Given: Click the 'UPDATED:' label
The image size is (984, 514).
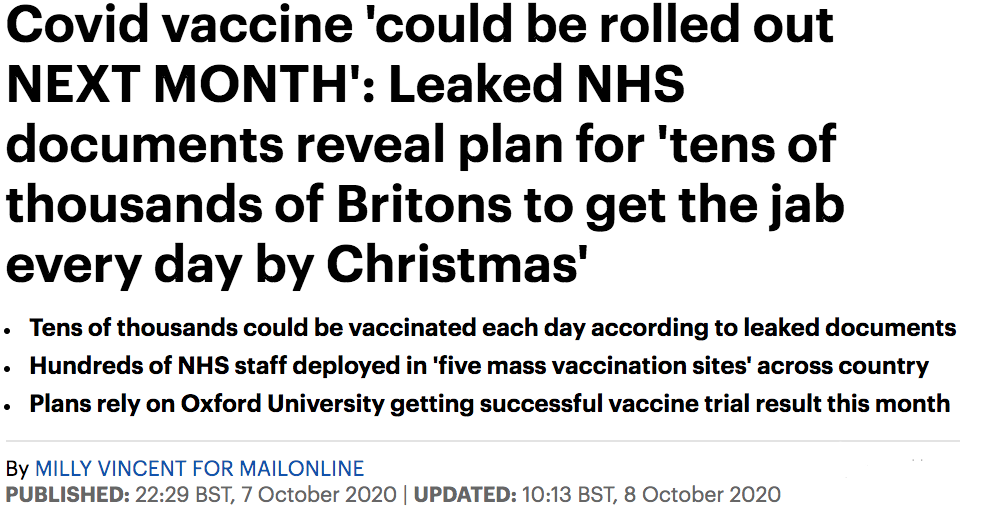Looking at the screenshot, I should (x=465, y=495).
